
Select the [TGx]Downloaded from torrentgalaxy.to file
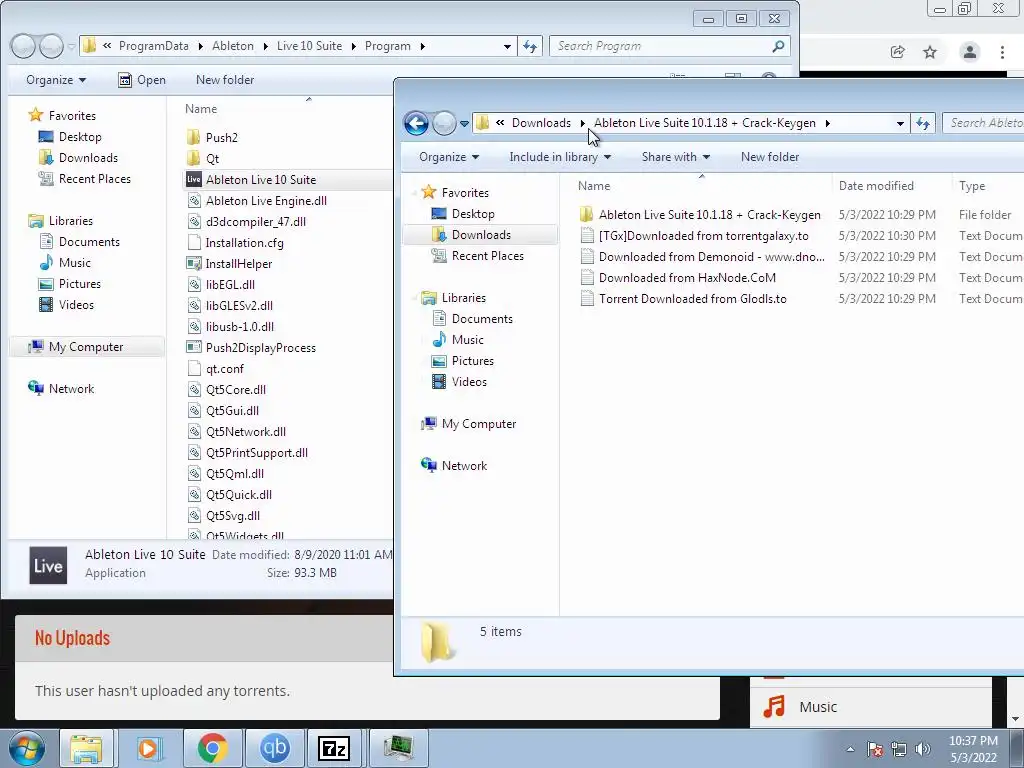[x=703, y=236]
